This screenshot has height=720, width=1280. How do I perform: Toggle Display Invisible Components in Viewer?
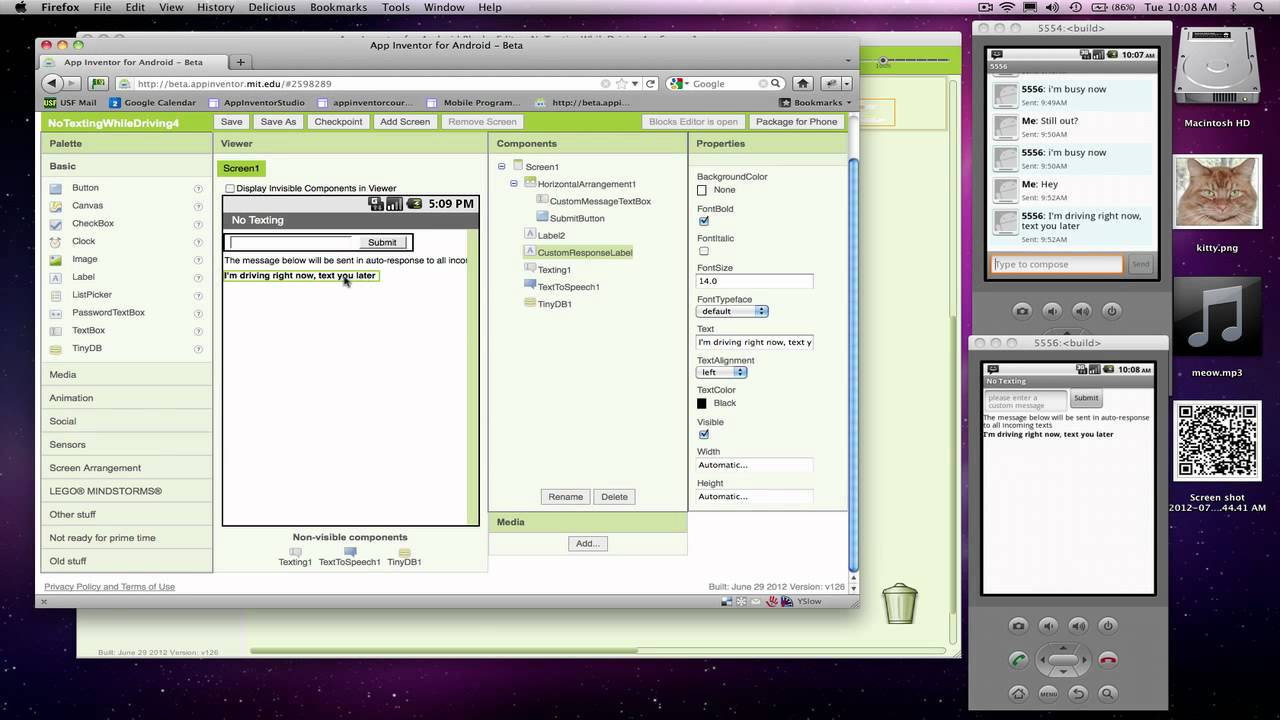230,188
